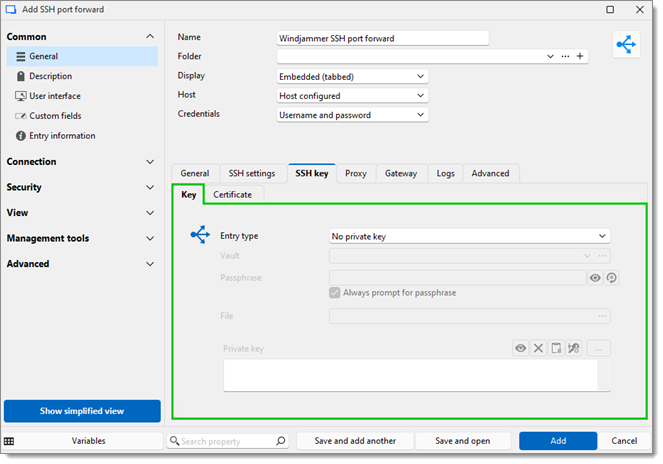Click the grid icon left of Variables
The height and width of the screenshot is (464, 663).
[x=9, y=441]
